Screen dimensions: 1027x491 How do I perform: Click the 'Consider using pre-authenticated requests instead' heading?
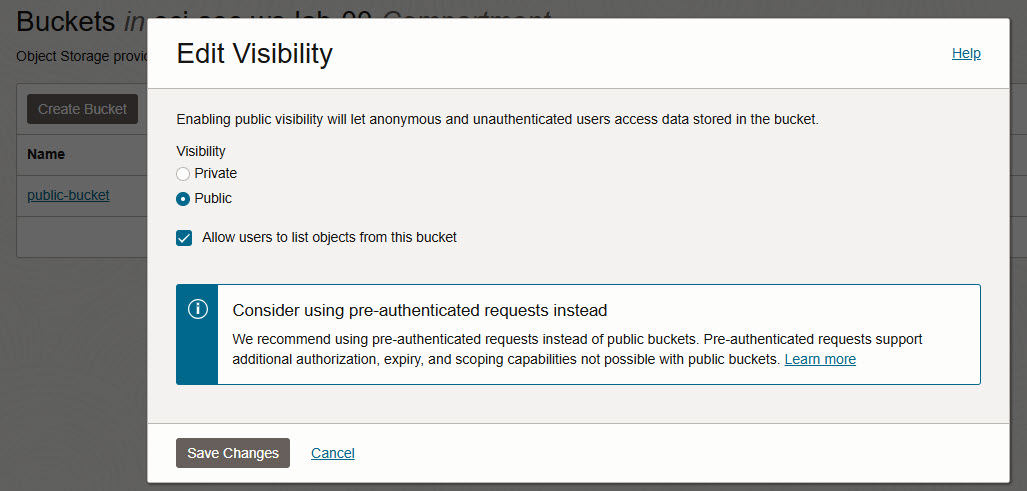coord(420,310)
